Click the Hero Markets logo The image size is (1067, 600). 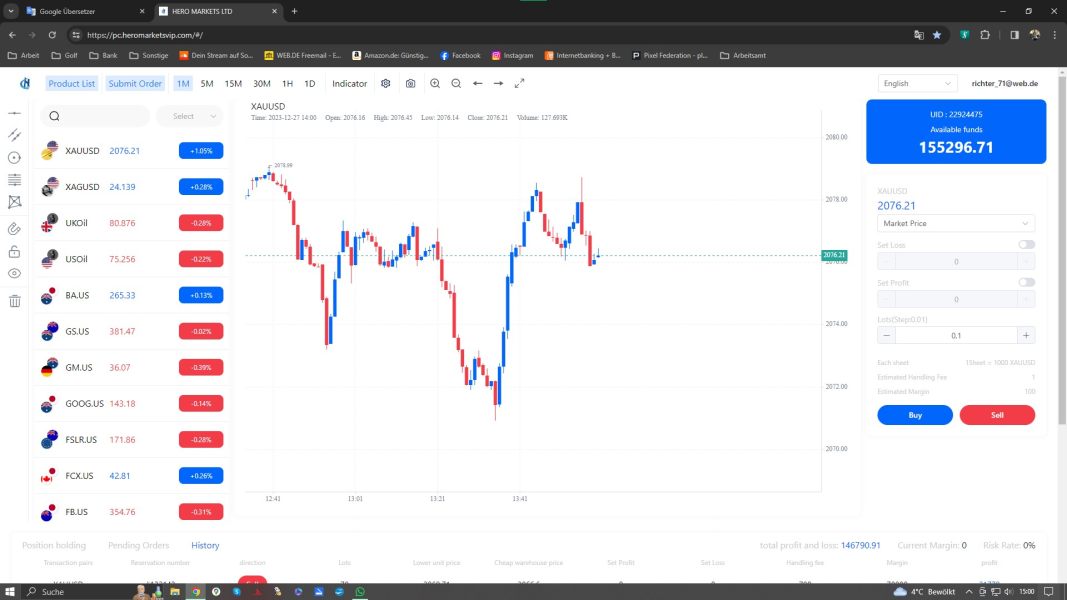coord(25,83)
